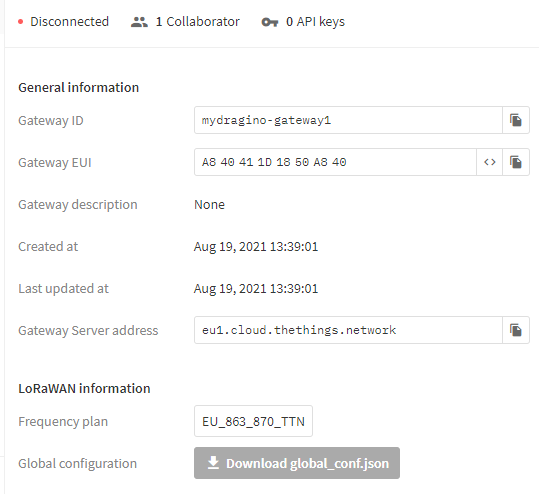Image resolution: width=539 pixels, height=494 pixels.
Task: Open the 0 API keys link
Action: 303,22
